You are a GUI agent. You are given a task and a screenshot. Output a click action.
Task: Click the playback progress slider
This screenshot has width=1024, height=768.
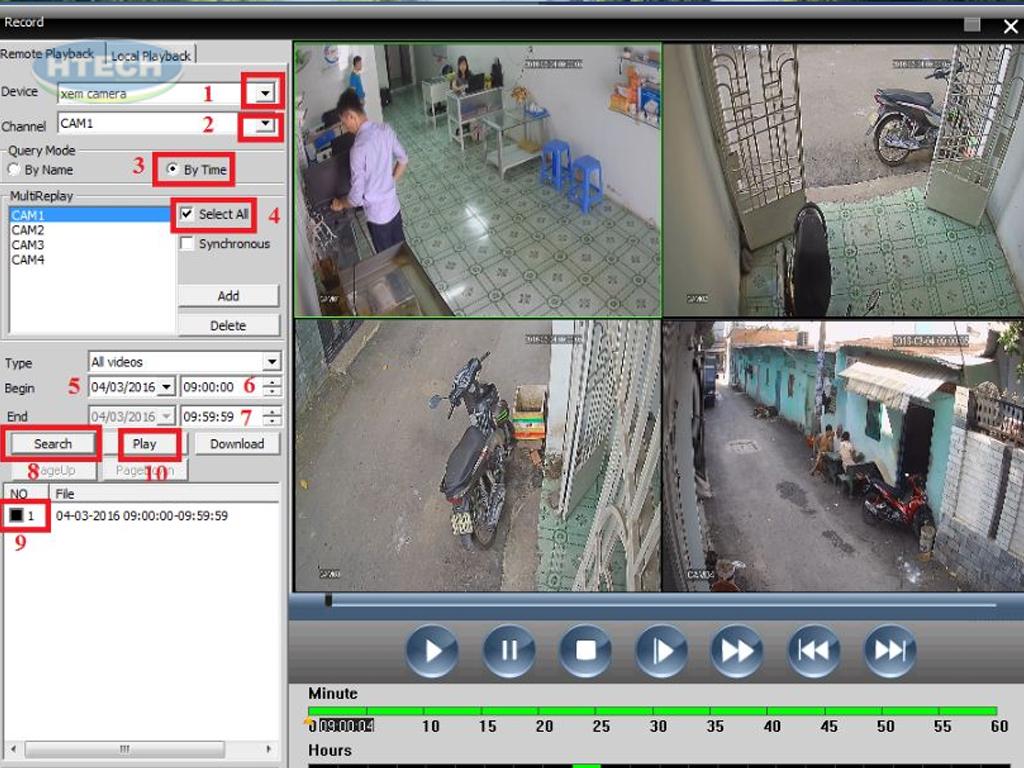[x=660, y=602]
